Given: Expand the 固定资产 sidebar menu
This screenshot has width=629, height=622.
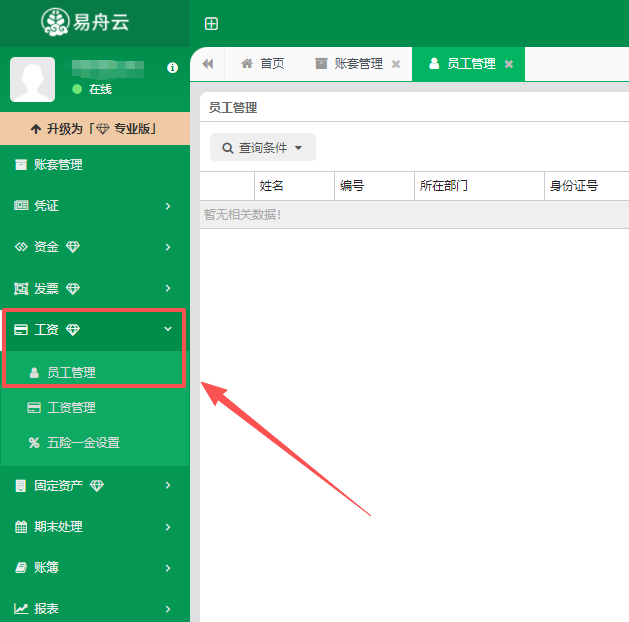Looking at the screenshot, I should coord(94,486).
